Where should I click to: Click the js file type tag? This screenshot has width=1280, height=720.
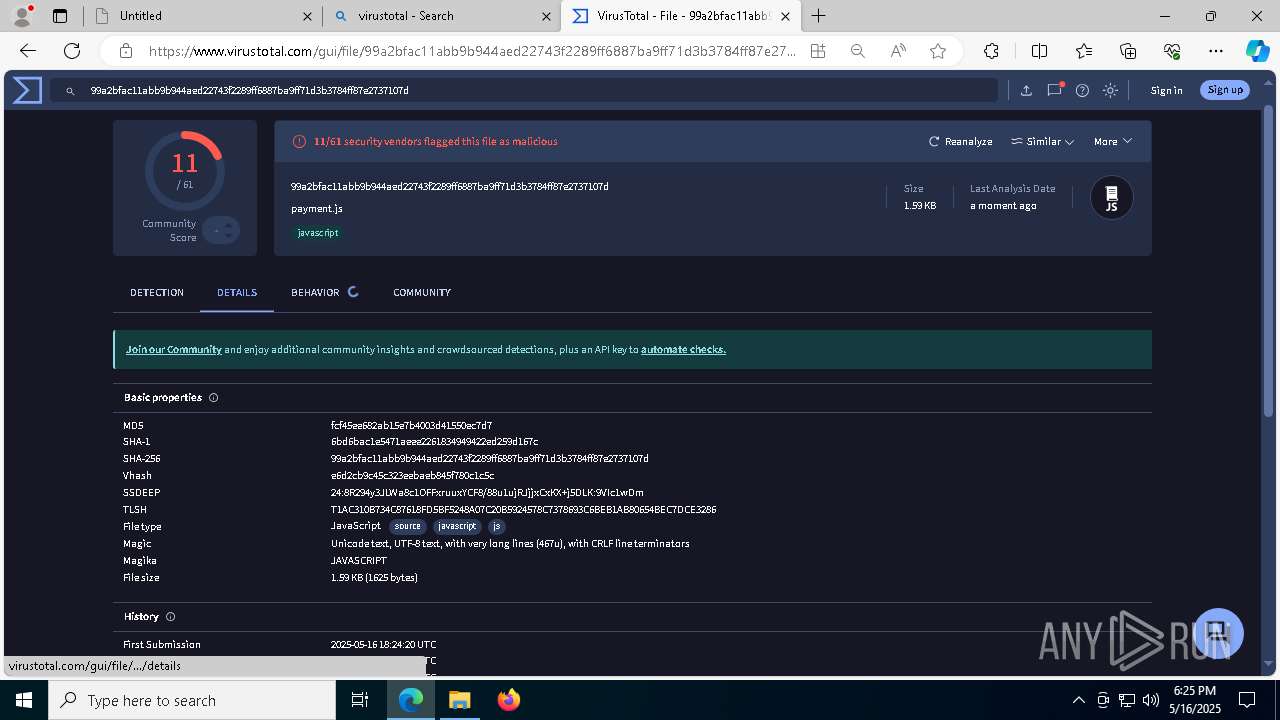click(x=497, y=526)
